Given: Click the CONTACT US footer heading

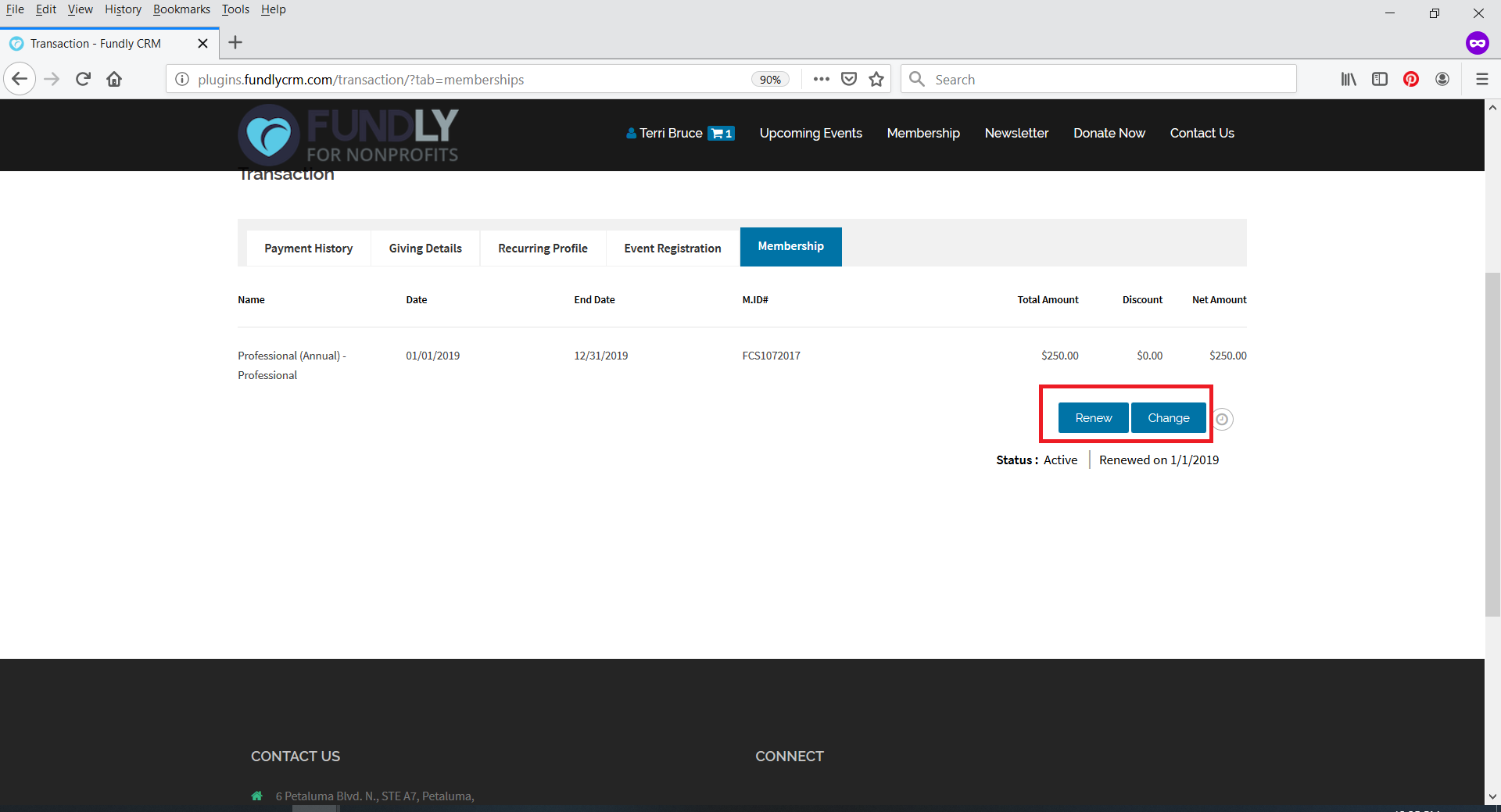Looking at the screenshot, I should tap(296, 757).
